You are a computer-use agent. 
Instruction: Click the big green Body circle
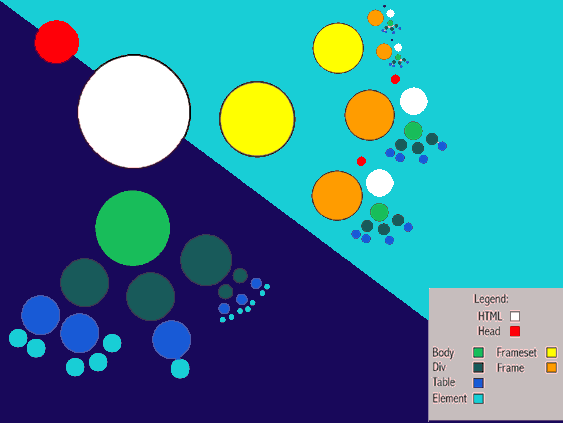(132, 228)
